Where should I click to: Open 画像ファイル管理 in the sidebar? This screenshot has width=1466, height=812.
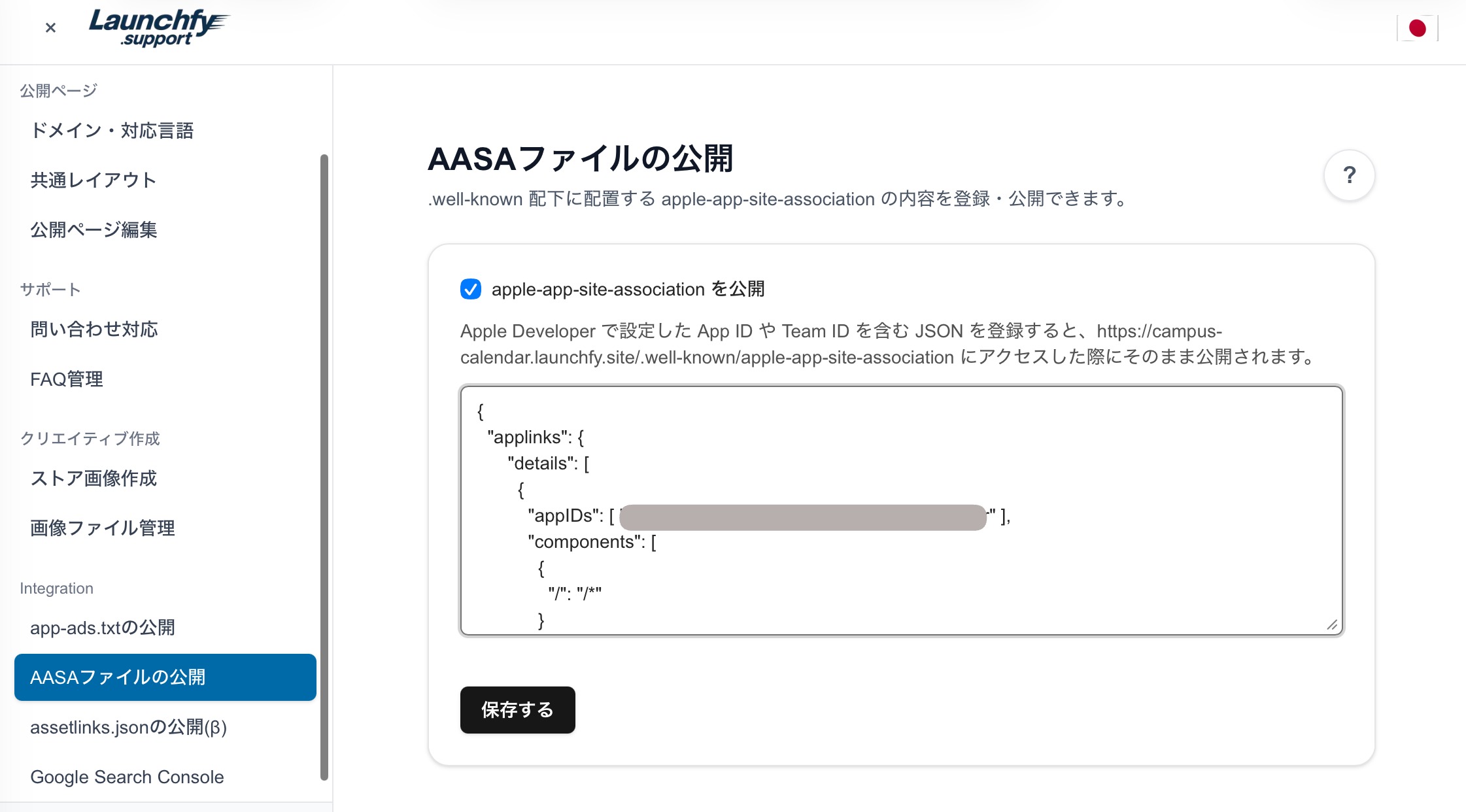point(103,528)
